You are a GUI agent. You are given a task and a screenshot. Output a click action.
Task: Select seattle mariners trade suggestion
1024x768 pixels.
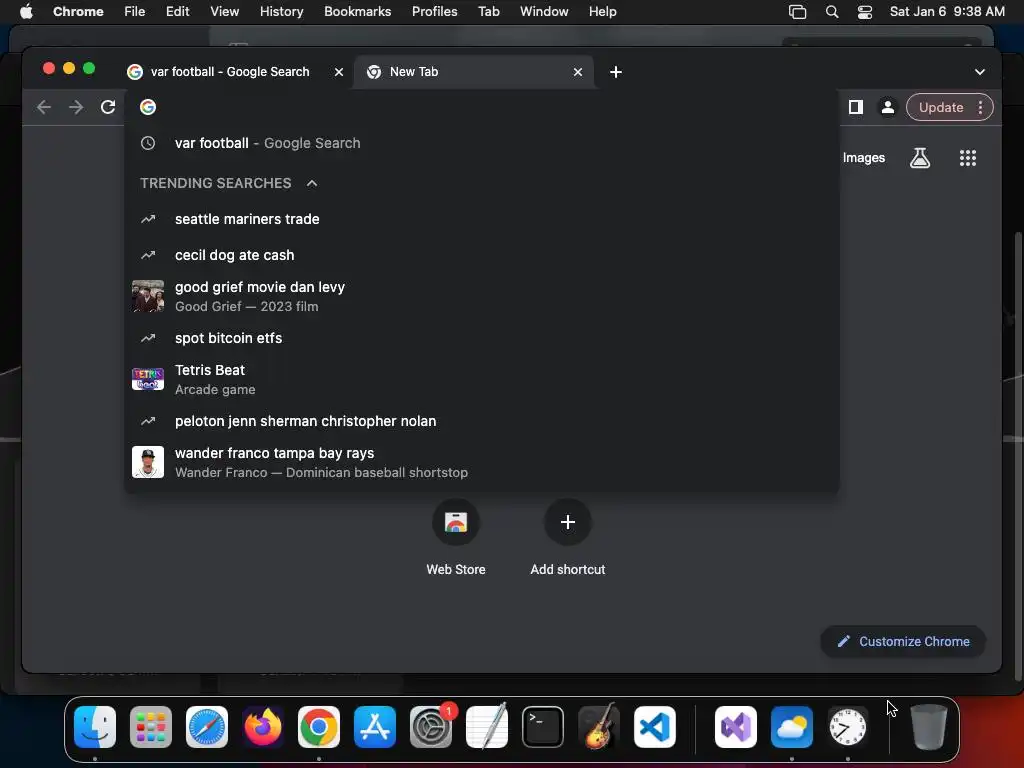pyautogui.click(x=481, y=219)
